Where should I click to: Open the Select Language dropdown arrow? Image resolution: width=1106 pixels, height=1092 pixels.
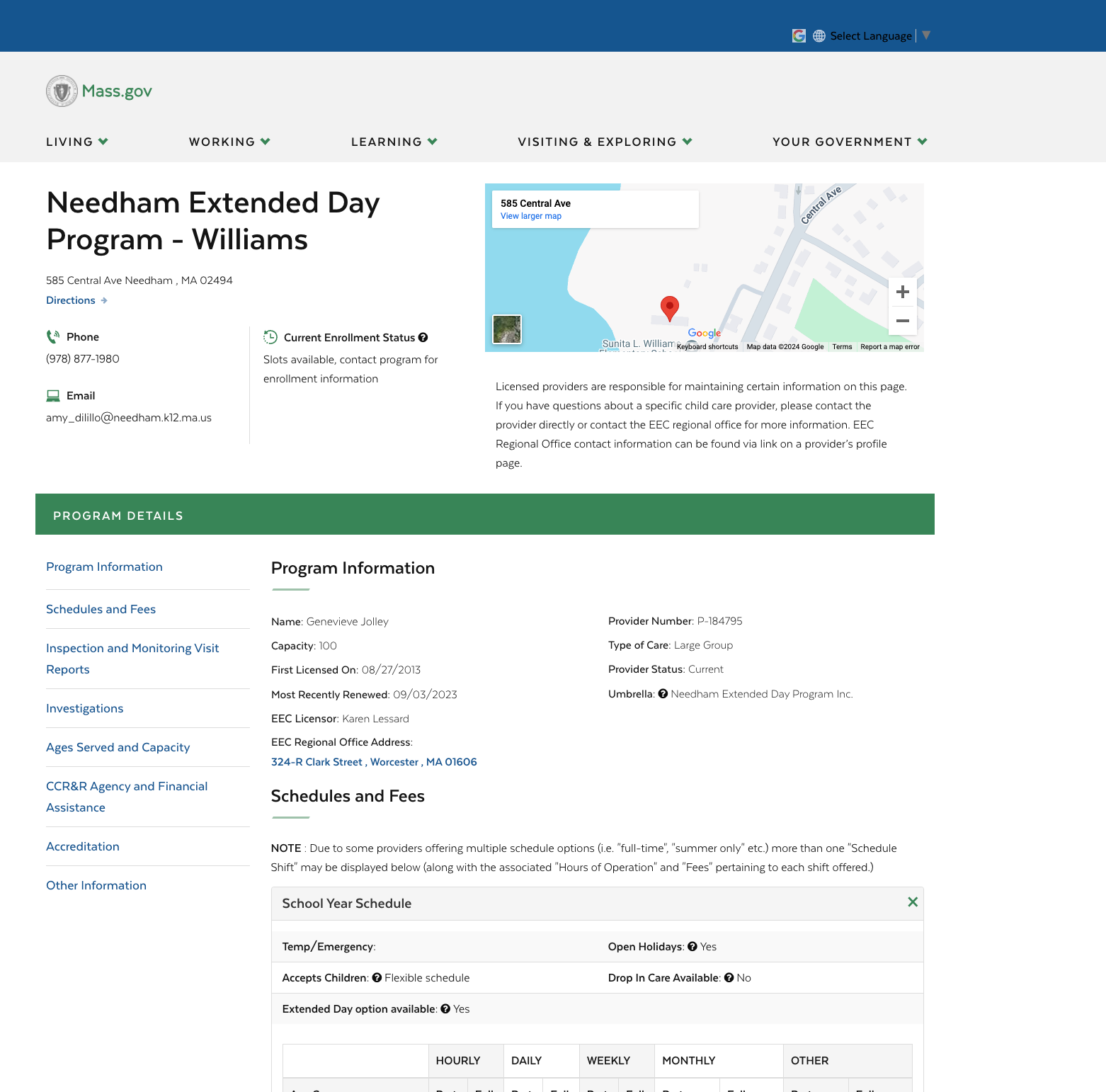point(926,35)
